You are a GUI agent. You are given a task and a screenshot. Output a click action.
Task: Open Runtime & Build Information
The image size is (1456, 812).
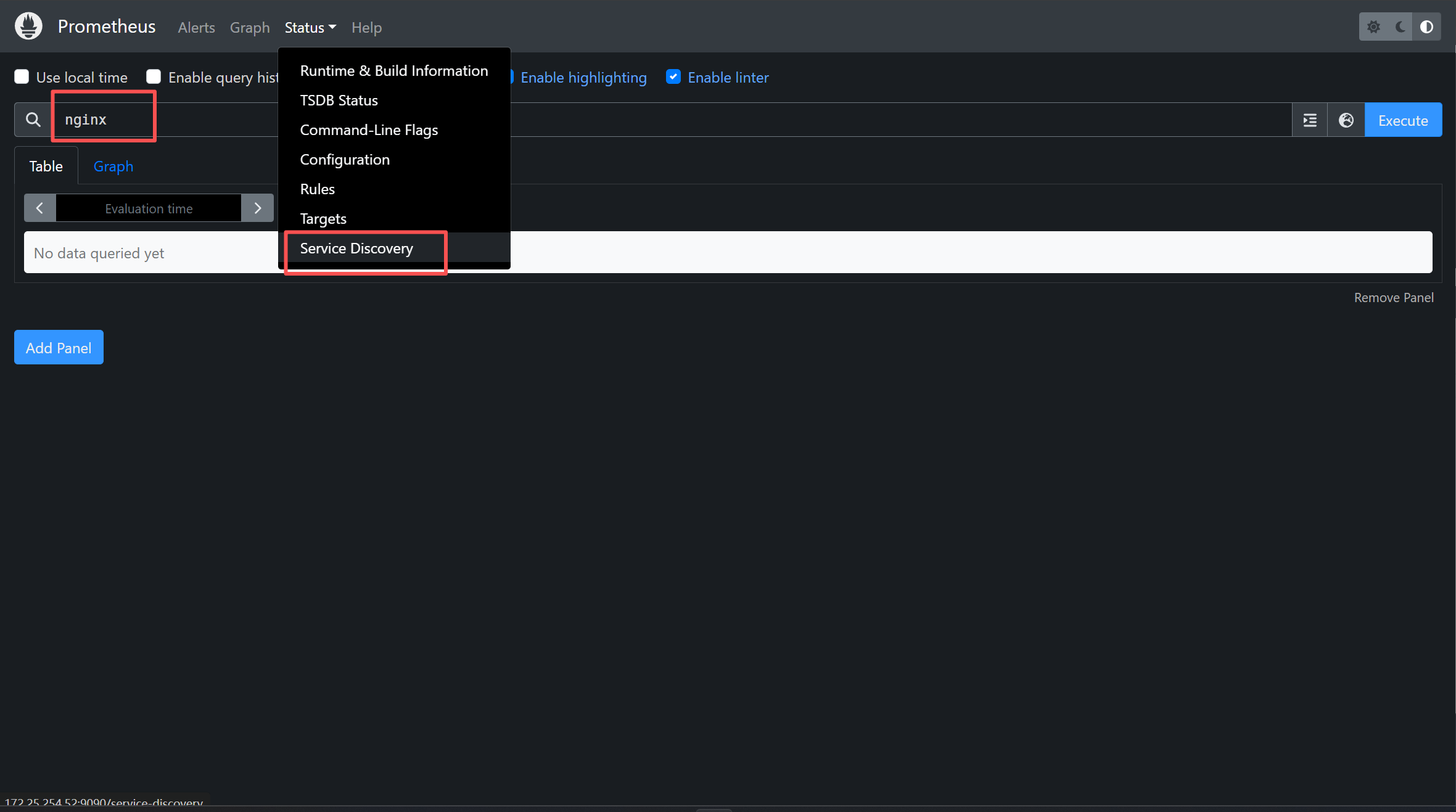point(394,71)
